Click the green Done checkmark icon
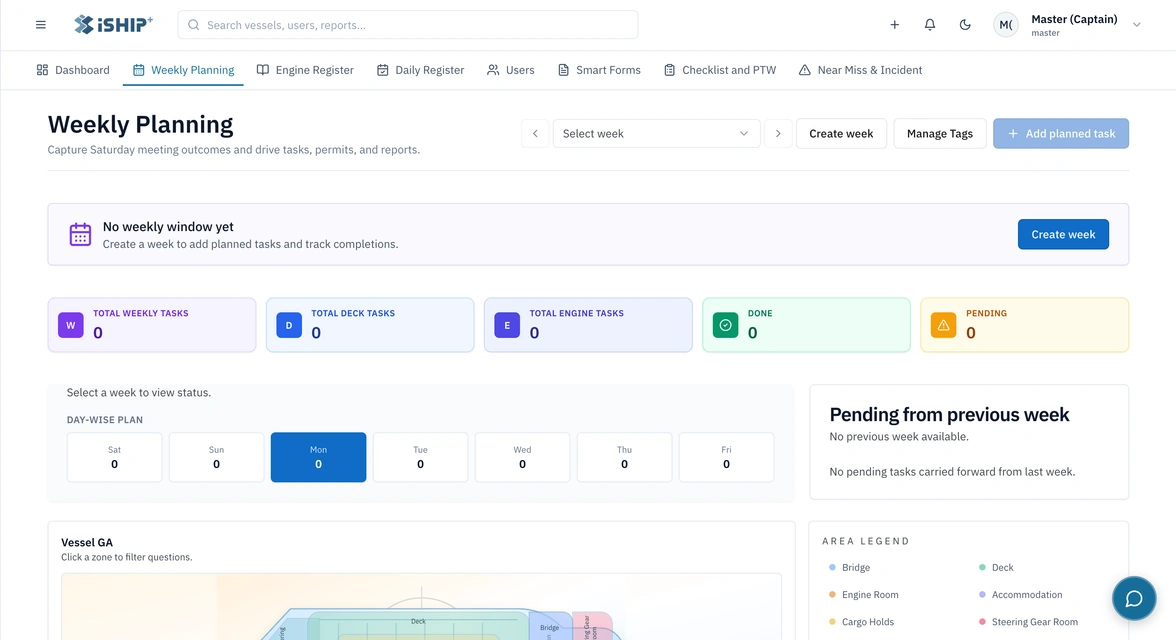Screen dimensions: 1176x640 (x=725, y=325)
